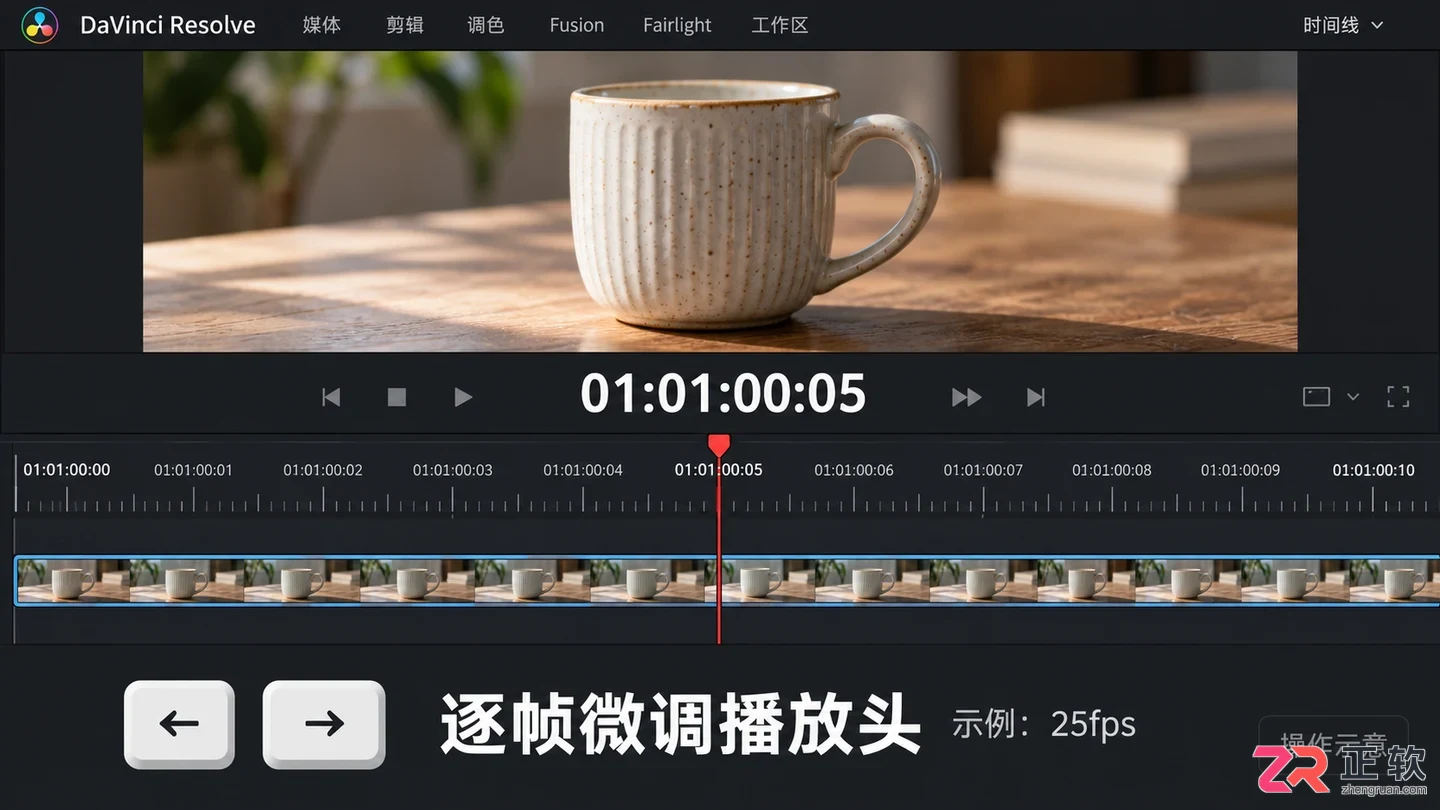Click the 示例: 25fps text
The width and height of the screenshot is (1440, 810).
coord(1044,724)
